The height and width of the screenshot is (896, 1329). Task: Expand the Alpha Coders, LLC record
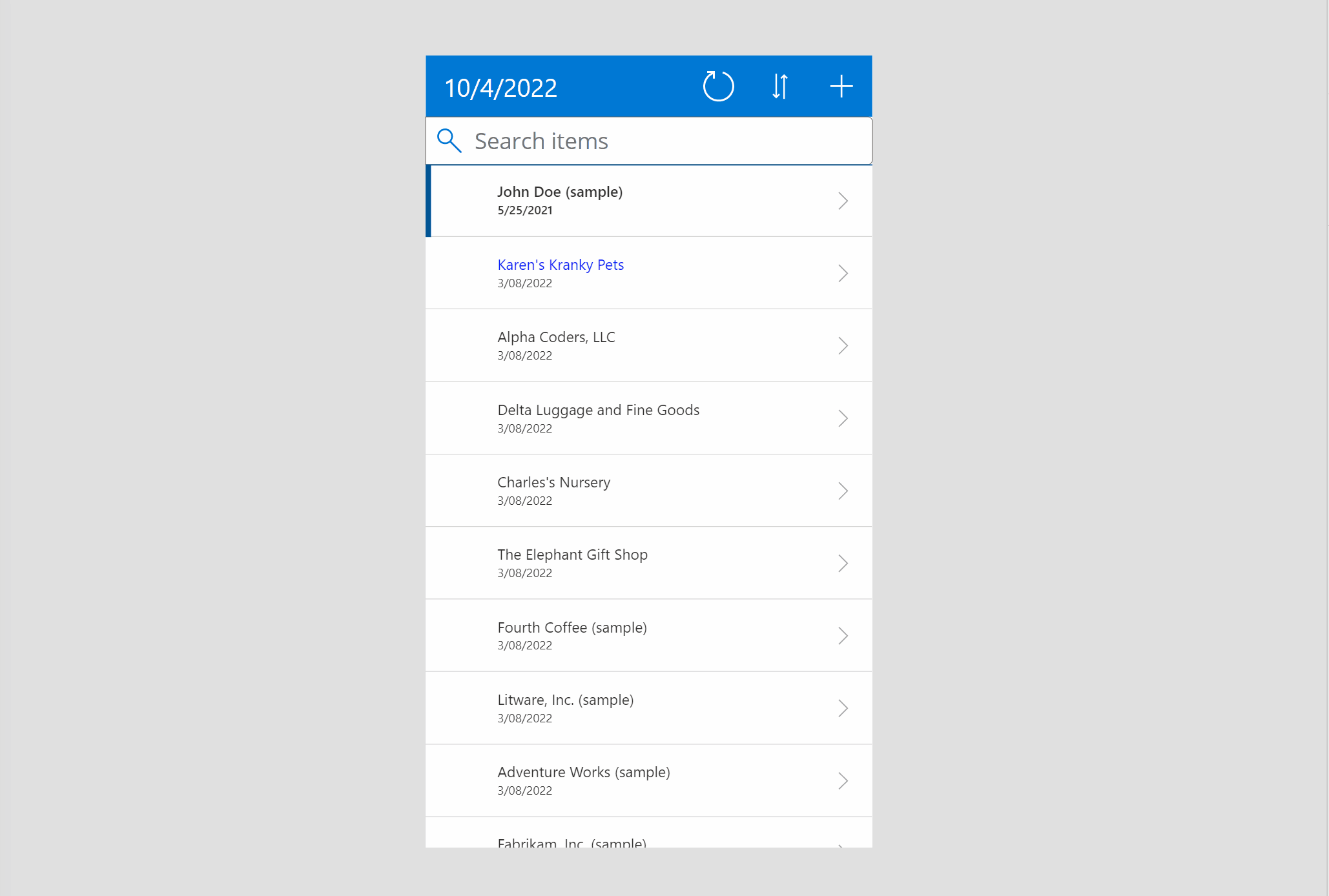pos(843,345)
